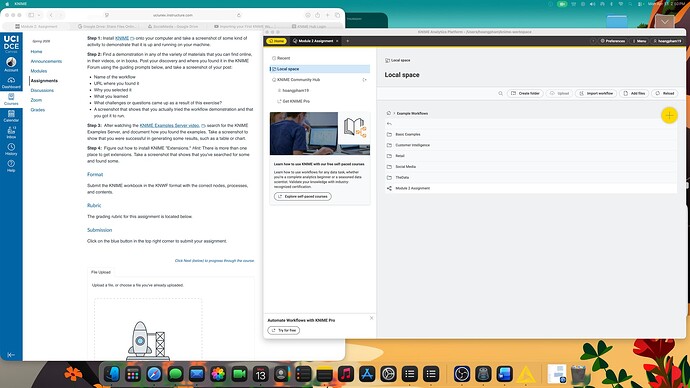This screenshot has height=388, width=690.
Task: Click Explore self-paced courses button
Action: pos(303,196)
